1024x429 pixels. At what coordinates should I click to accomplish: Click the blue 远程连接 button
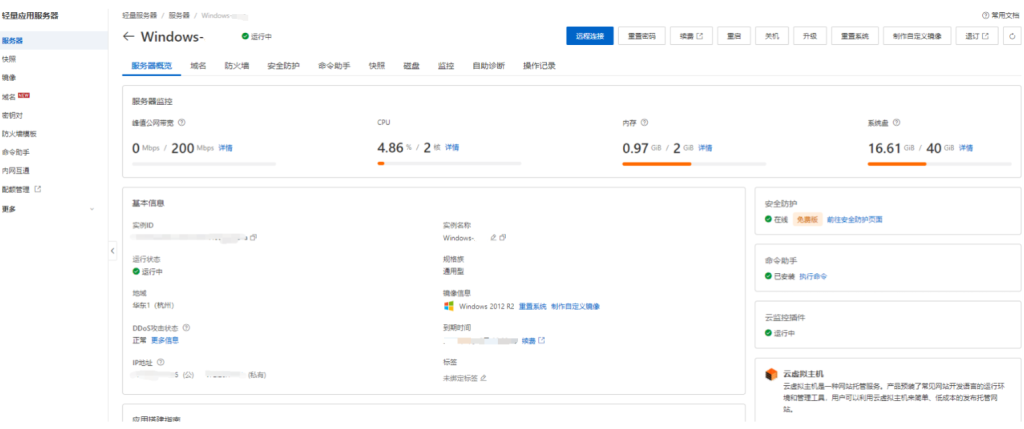tap(590, 37)
